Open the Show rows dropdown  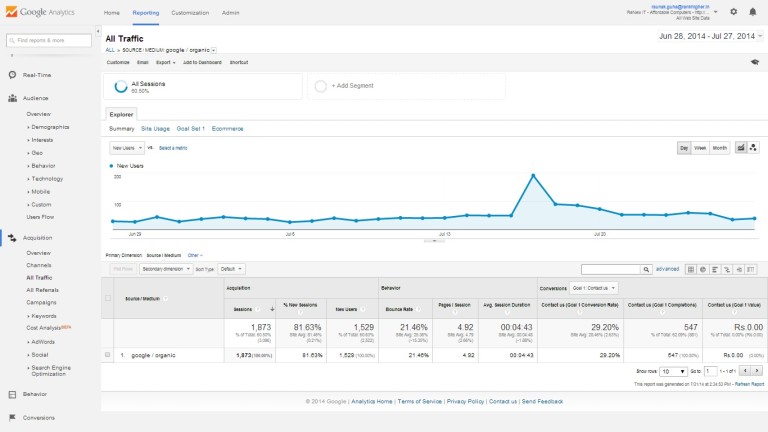[x=671, y=371]
